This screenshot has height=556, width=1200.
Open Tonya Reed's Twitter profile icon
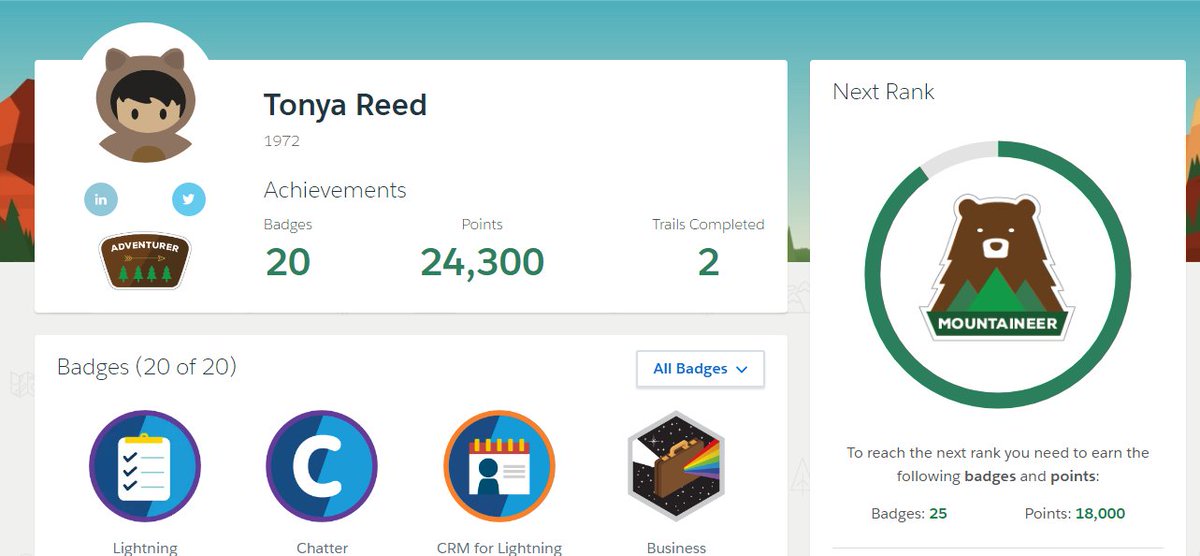[x=188, y=199]
